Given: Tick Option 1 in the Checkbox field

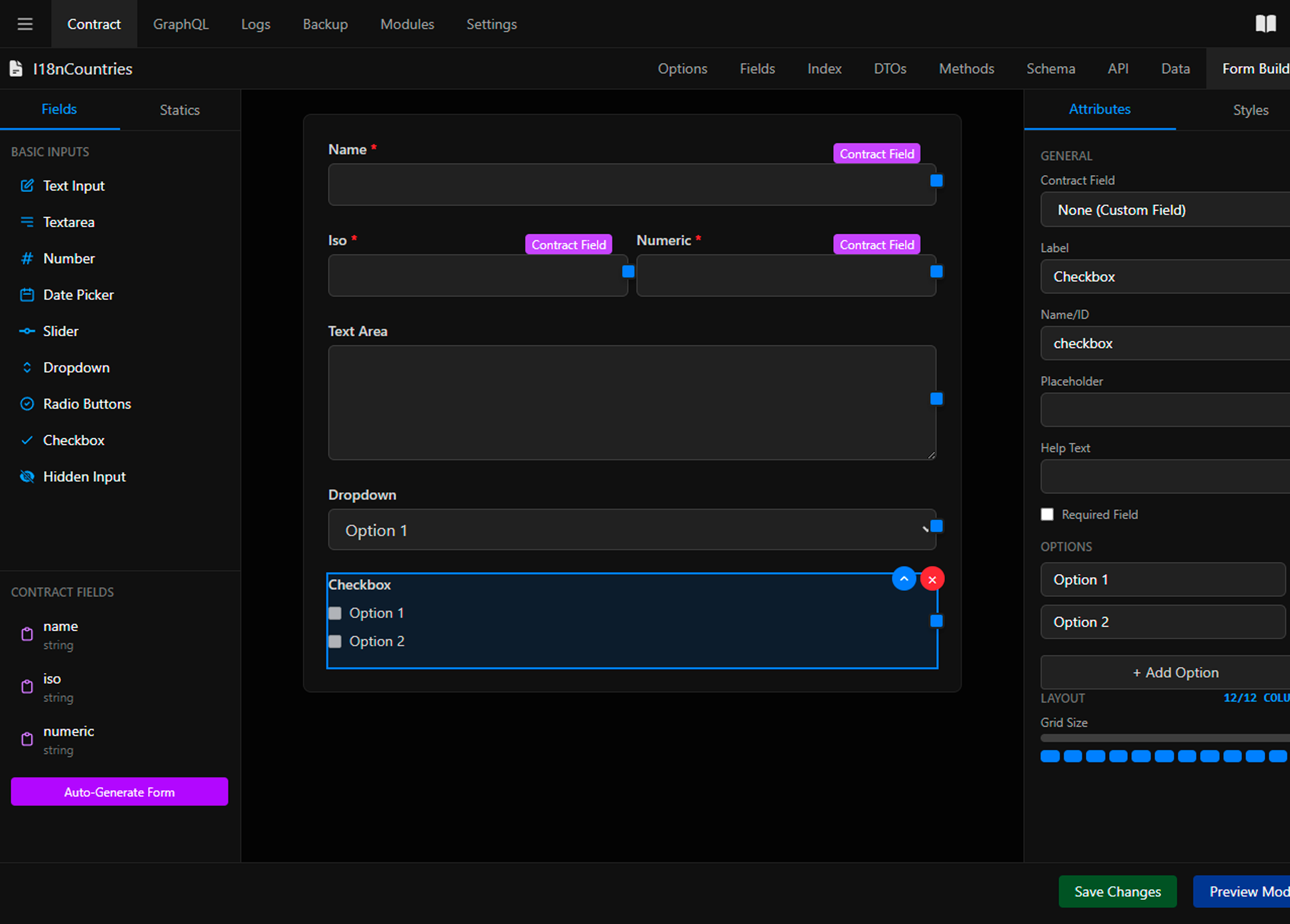Looking at the screenshot, I should (335, 613).
